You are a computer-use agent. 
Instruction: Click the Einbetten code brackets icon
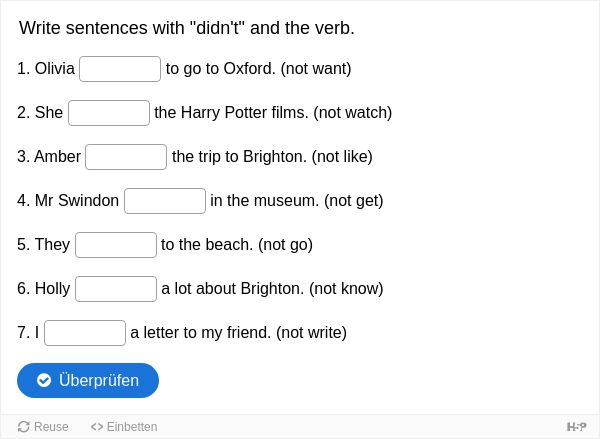click(97, 427)
